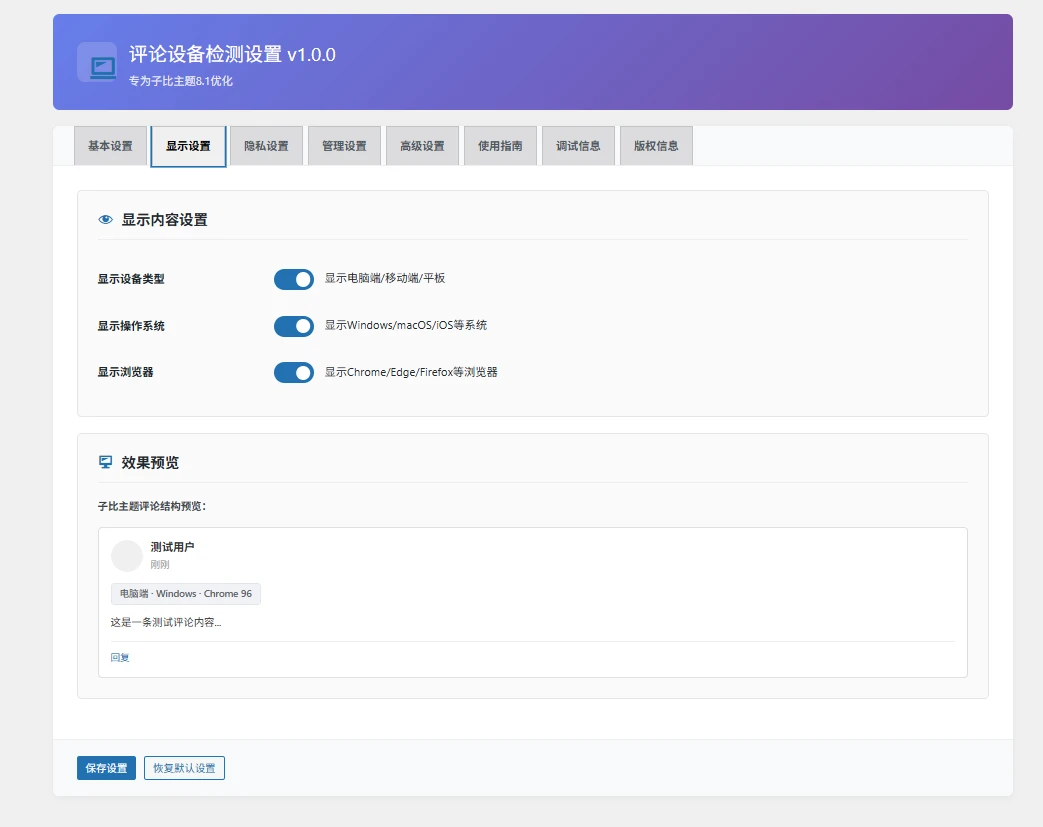This screenshot has width=1043, height=827.
Task: Select the 显示设置 tab
Action: point(188,146)
